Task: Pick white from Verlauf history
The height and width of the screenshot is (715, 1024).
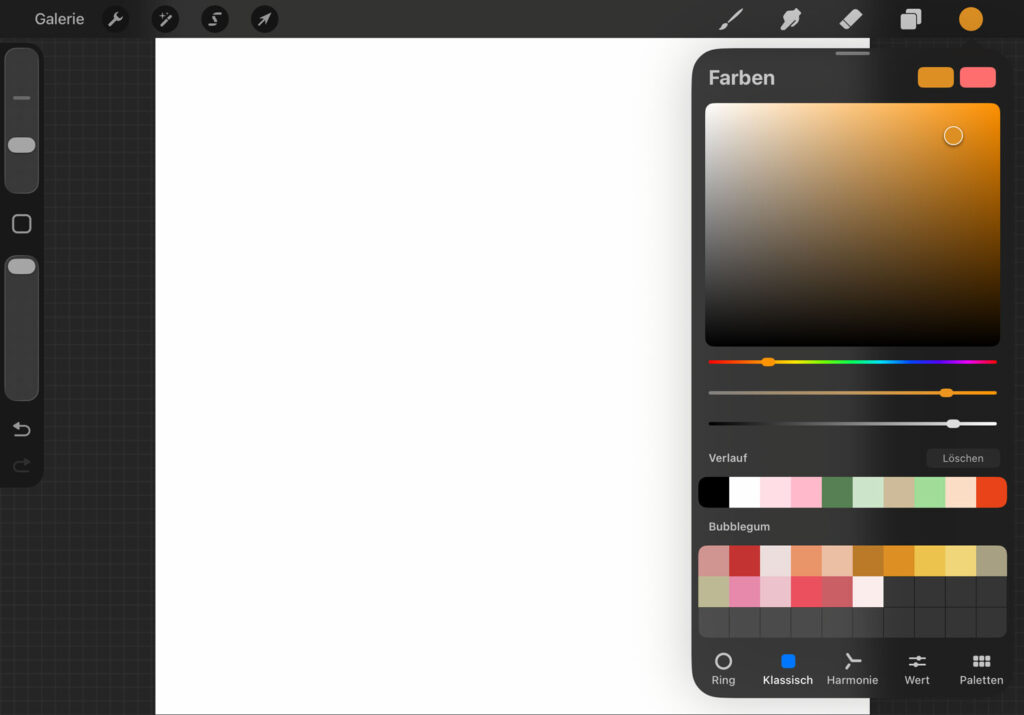Action: tap(744, 492)
